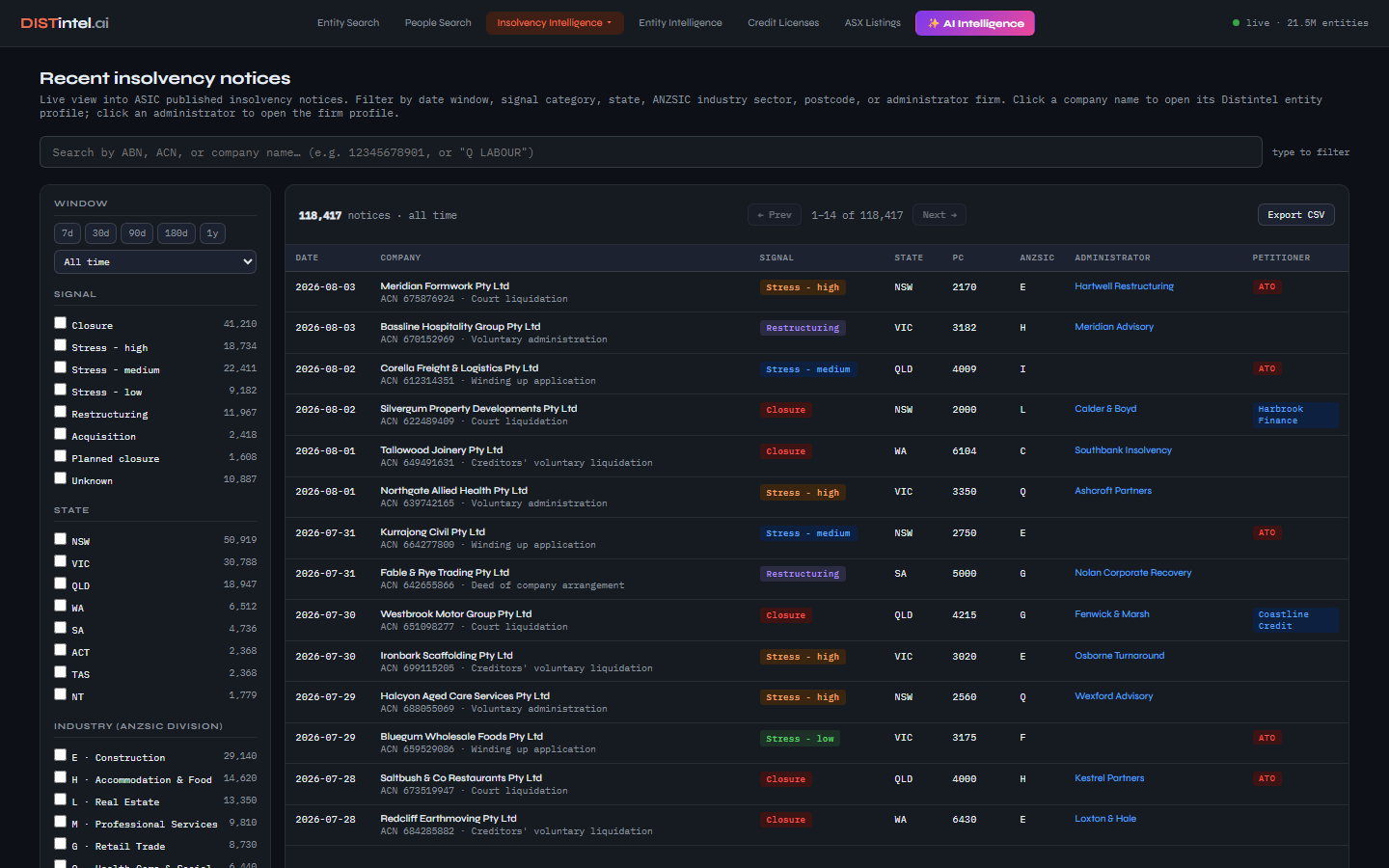Image resolution: width=1389 pixels, height=868 pixels.
Task: Enable the Restructuring signal filter
Action: coord(61,412)
